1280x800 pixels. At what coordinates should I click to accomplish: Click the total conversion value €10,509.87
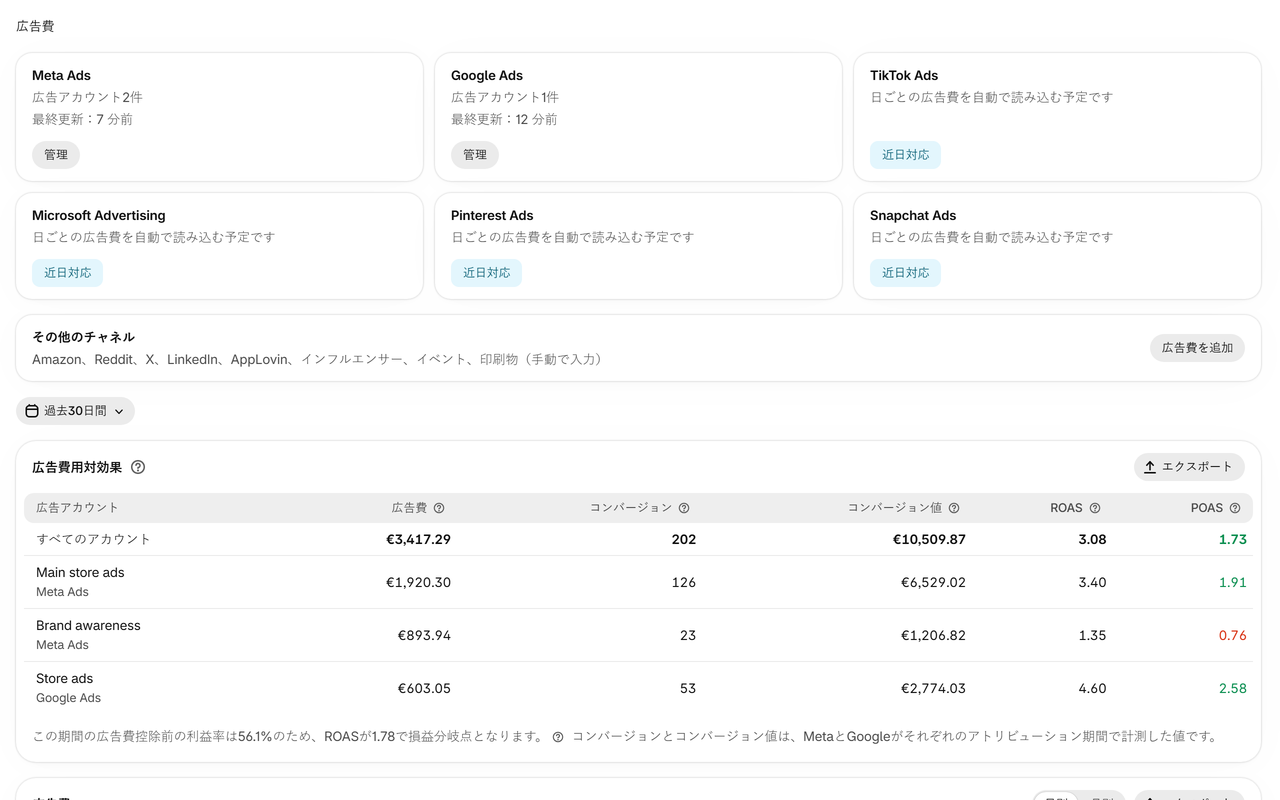point(929,539)
